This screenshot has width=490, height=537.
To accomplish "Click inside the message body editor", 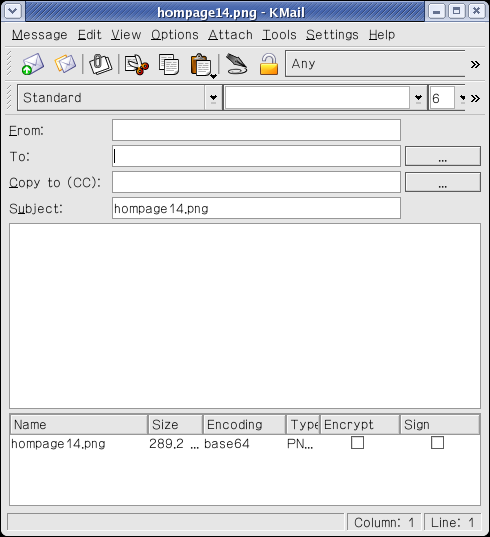I will [x=245, y=316].
